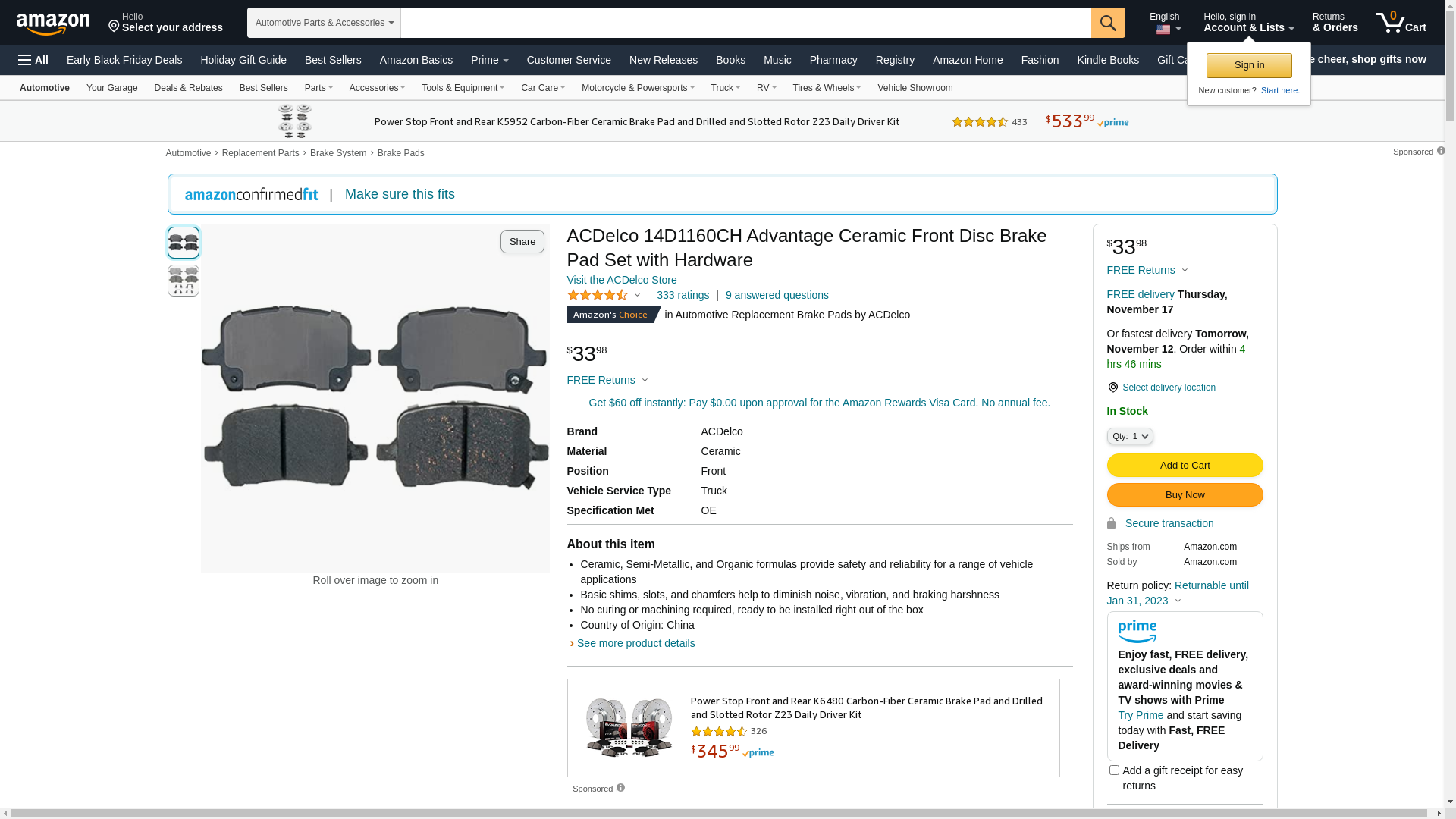Open the Best Sellers nav item
The width and height of the screenshot is (1456, 819).
click(333, 60)
